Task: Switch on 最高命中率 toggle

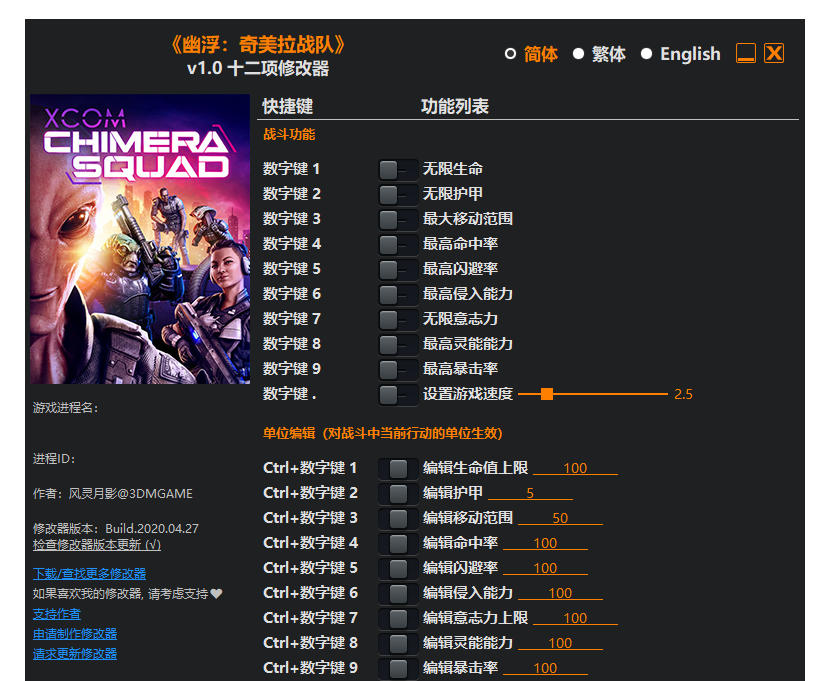Action: coord(398,245)
